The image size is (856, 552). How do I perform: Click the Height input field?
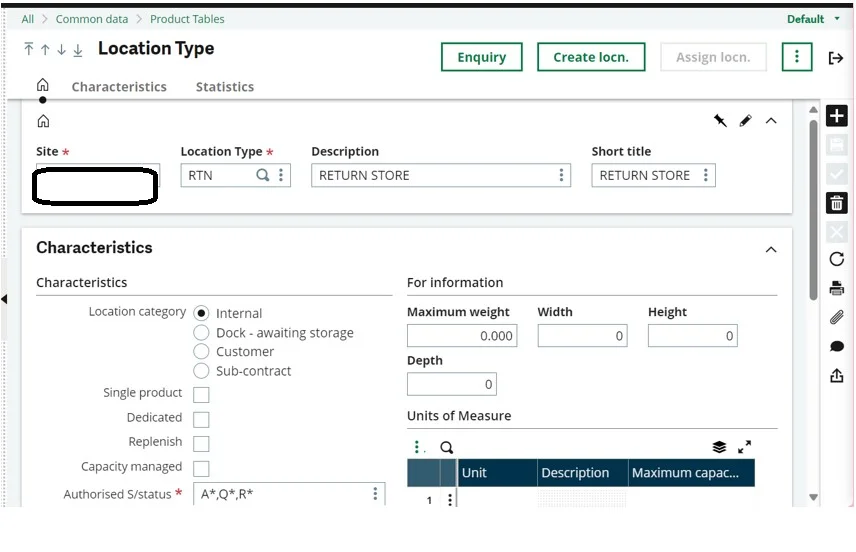point(693,336)
